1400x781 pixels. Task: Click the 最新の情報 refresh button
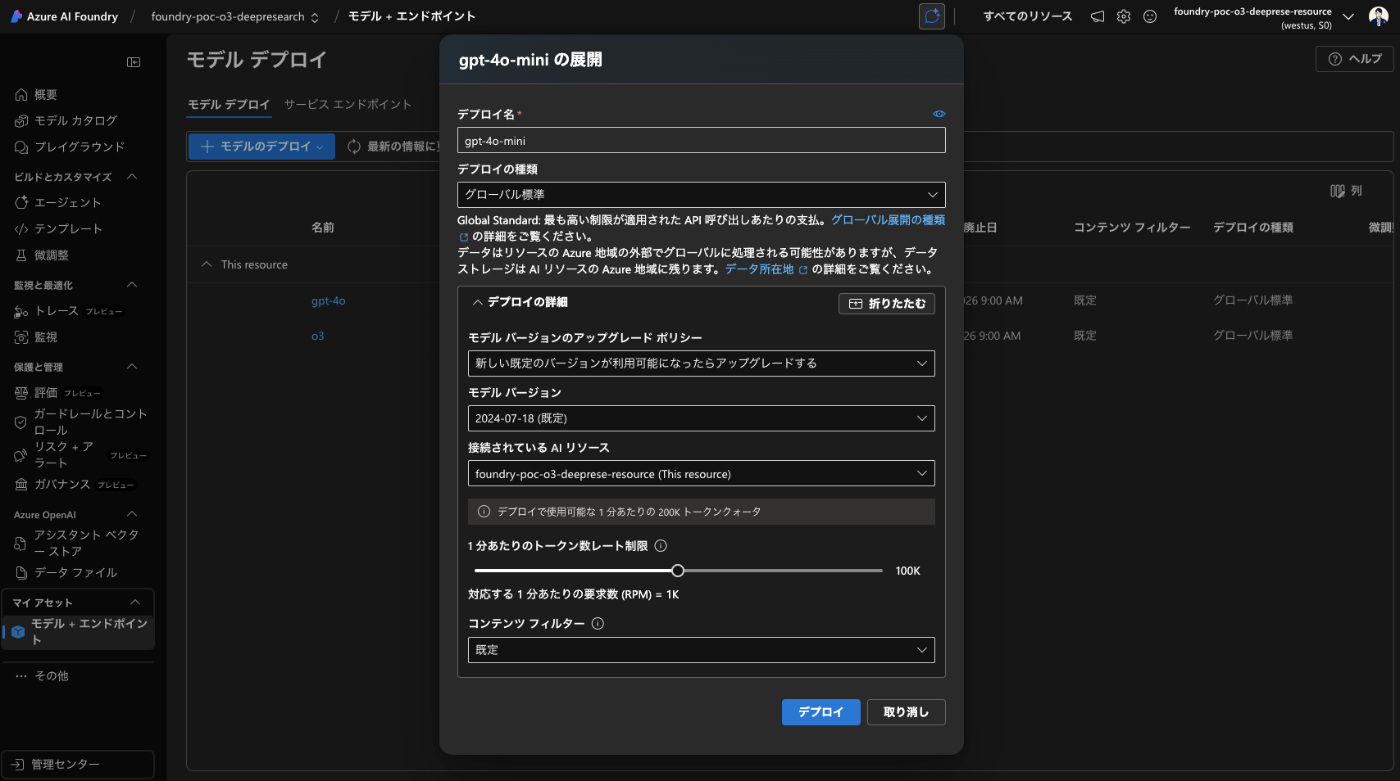click(x=393, y=146)
